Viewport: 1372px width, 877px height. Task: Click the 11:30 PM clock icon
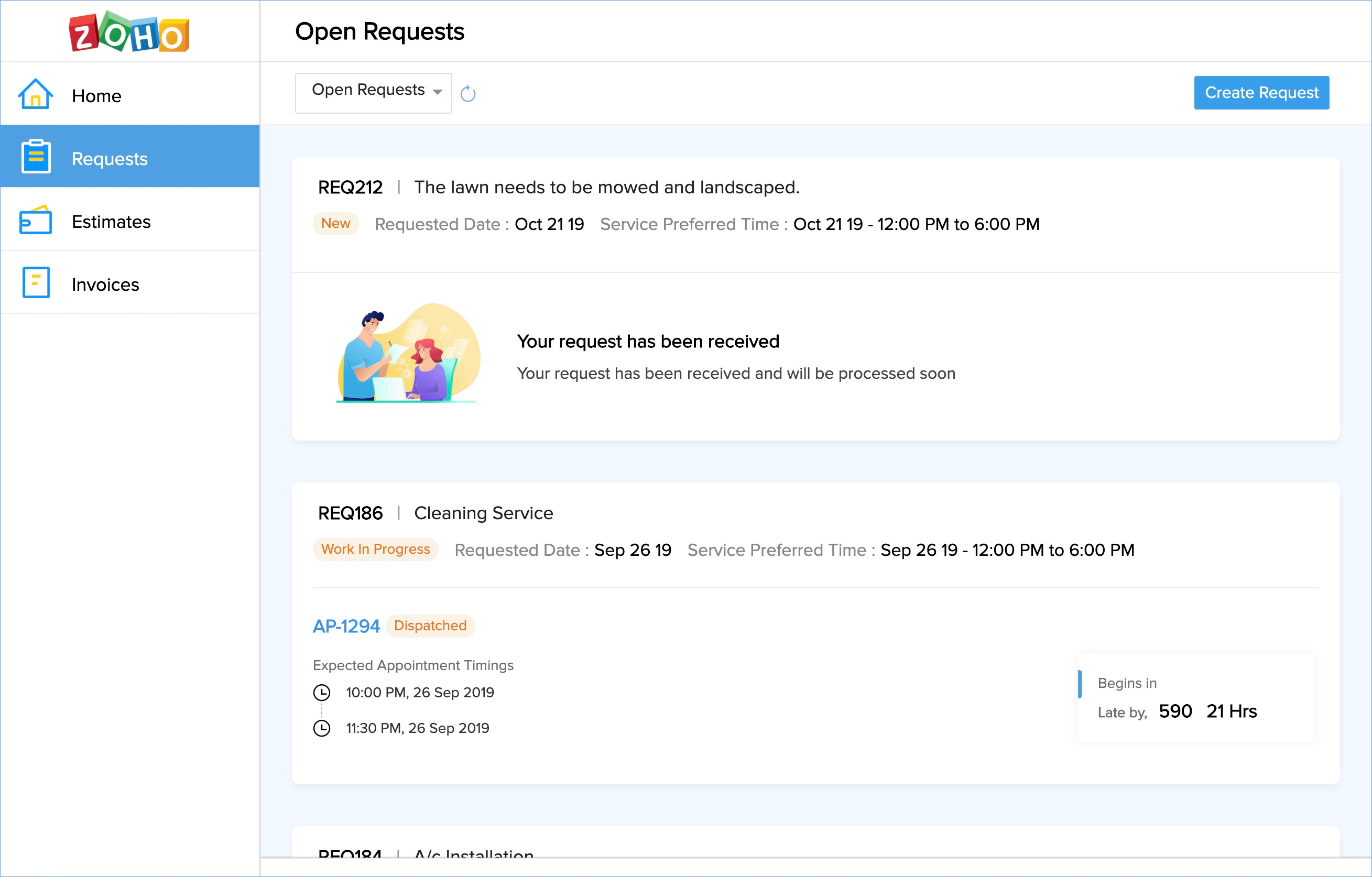pos(322,728)
